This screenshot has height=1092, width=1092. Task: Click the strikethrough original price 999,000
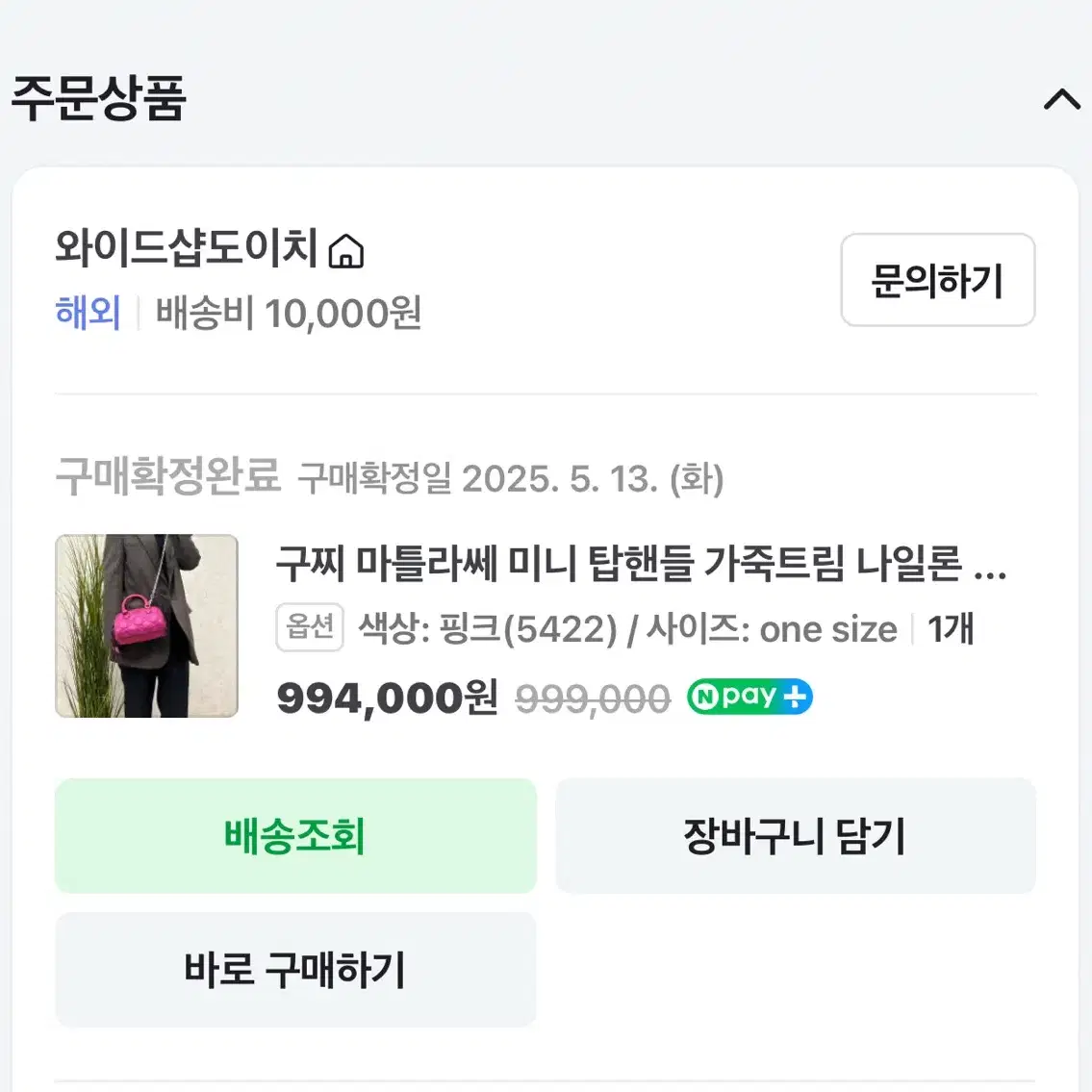click(x=591, y=698)
